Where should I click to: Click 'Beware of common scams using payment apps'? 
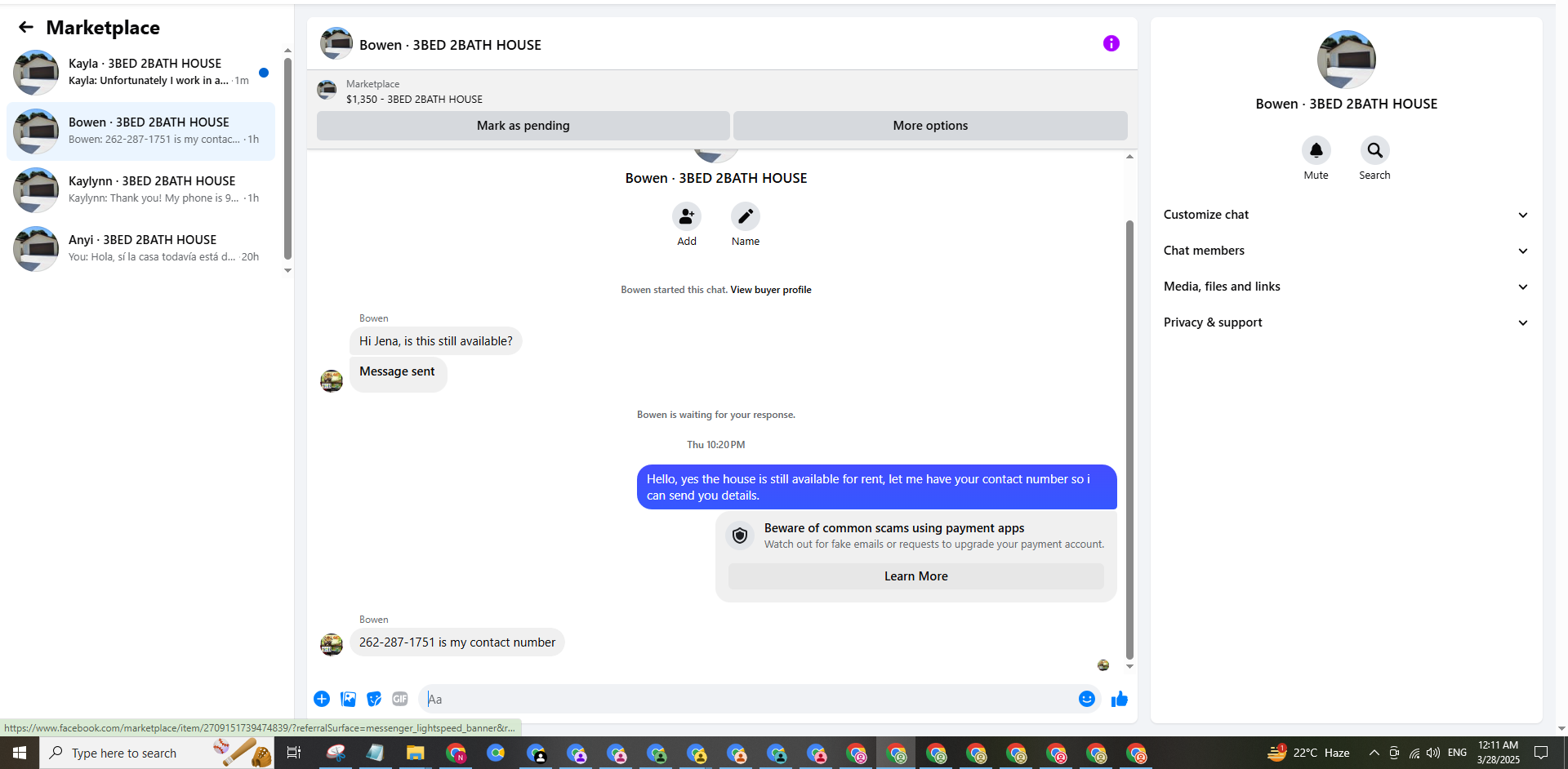coord(894,528)
